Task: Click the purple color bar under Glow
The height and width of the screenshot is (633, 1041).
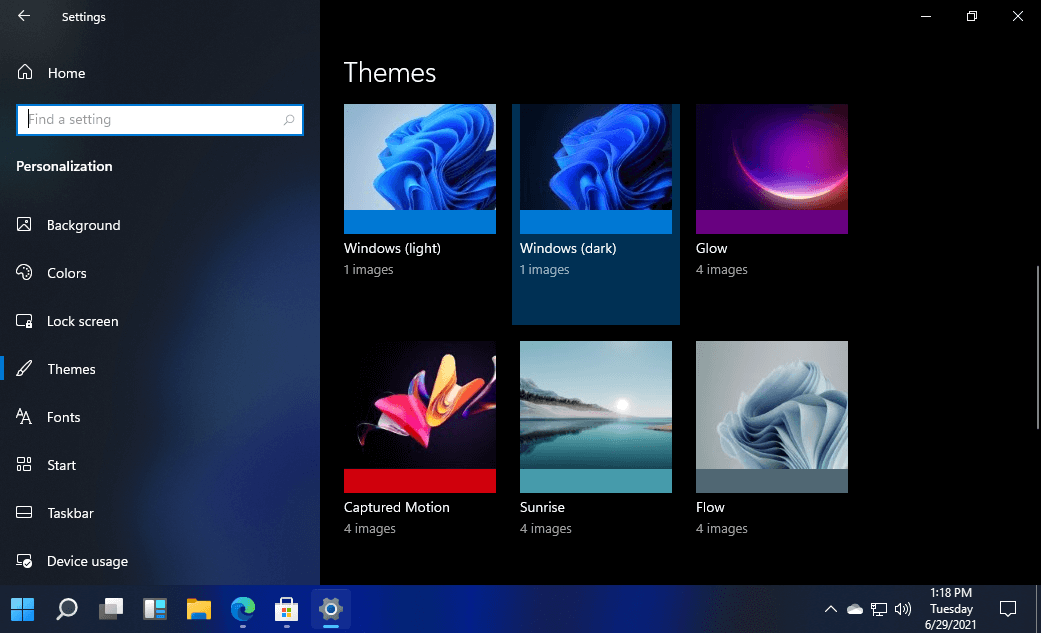Action: coord(771,222)
